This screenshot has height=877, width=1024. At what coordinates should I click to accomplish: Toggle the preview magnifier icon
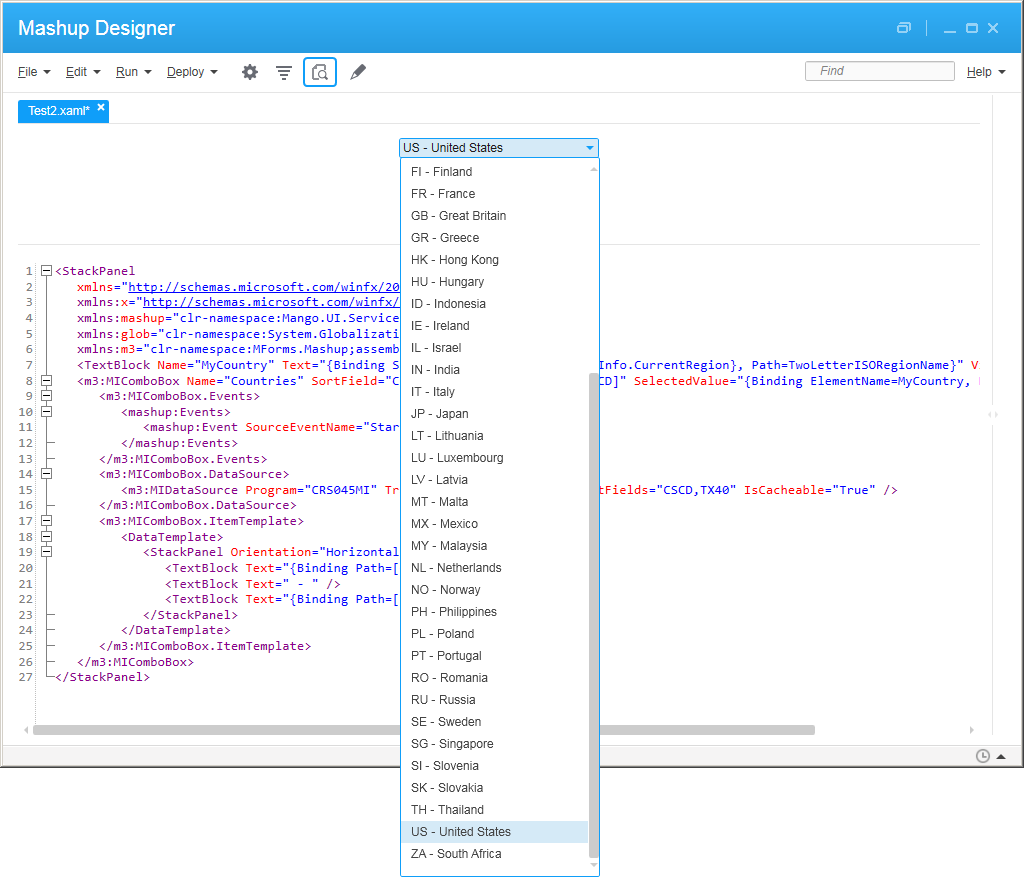320,72
